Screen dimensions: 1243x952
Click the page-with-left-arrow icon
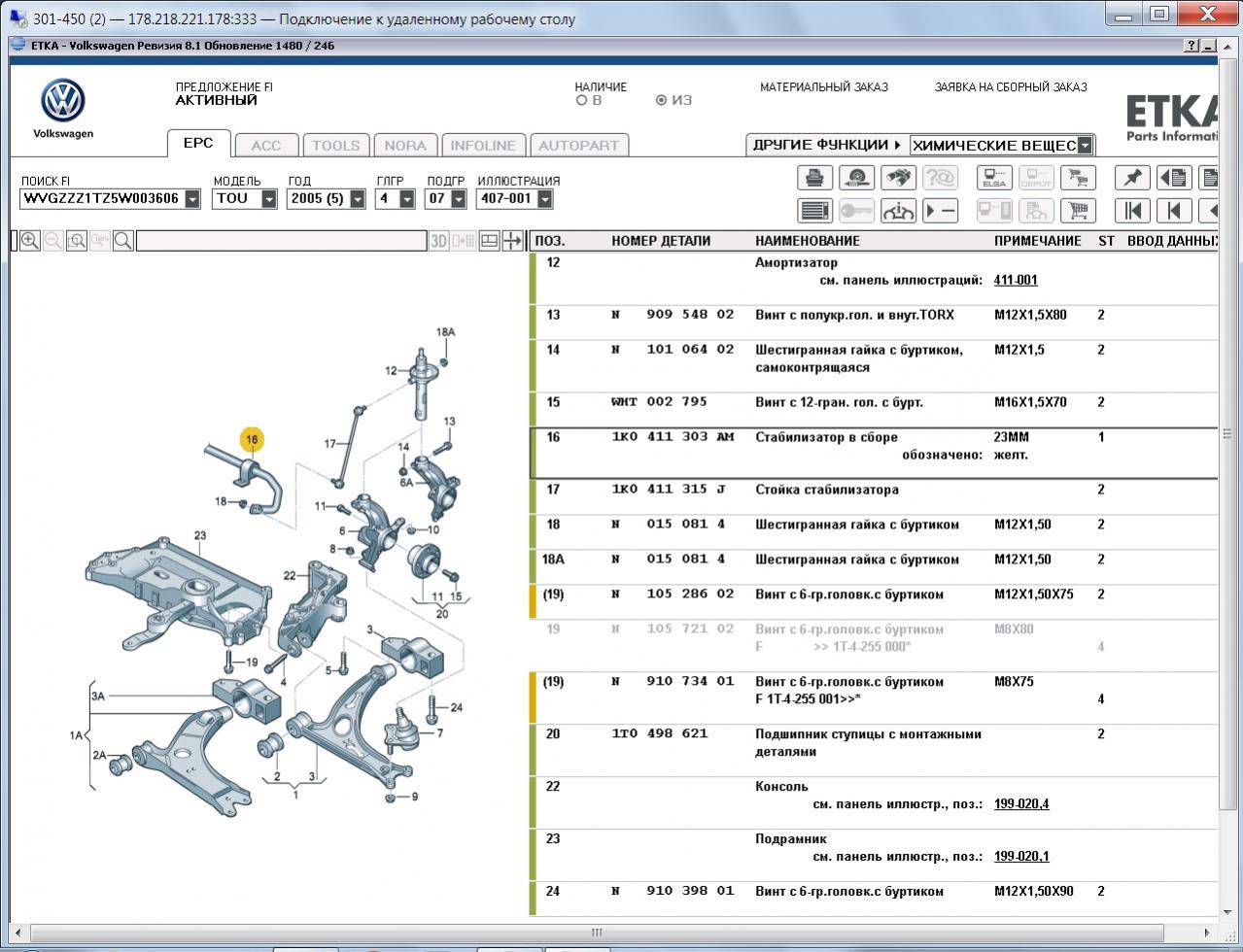1174,178
